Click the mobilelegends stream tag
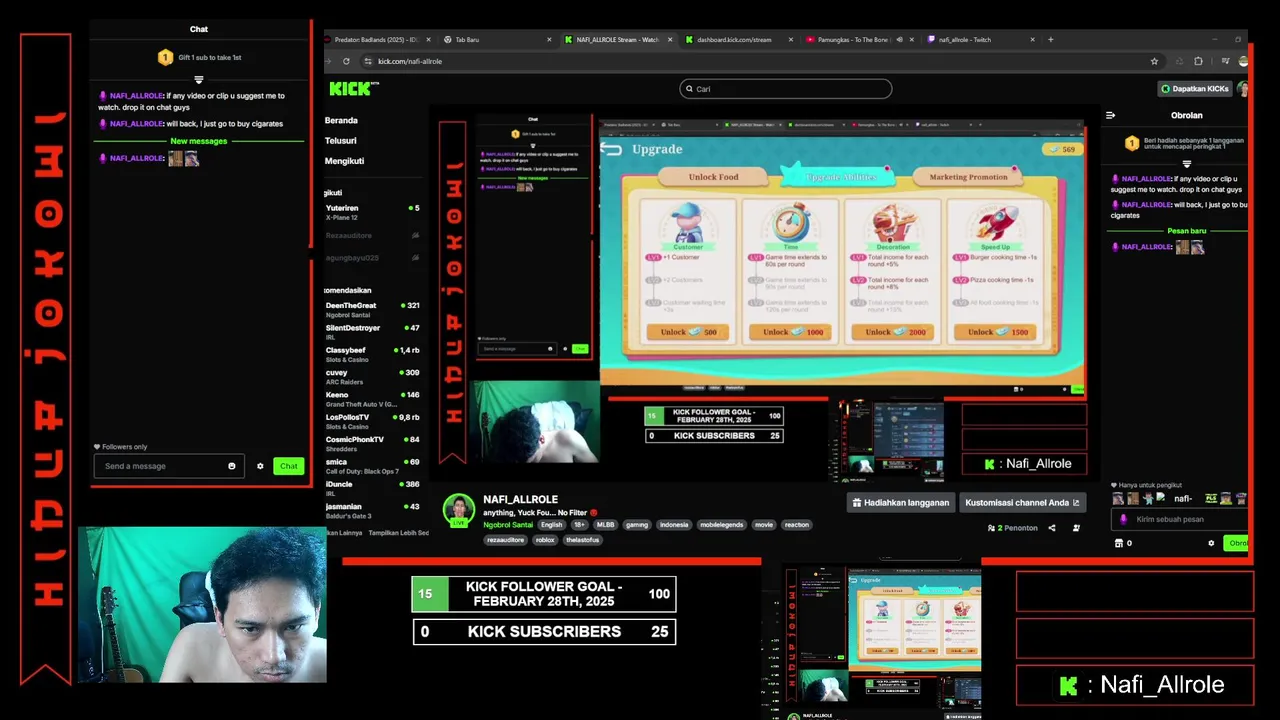 tap(721, 525)
